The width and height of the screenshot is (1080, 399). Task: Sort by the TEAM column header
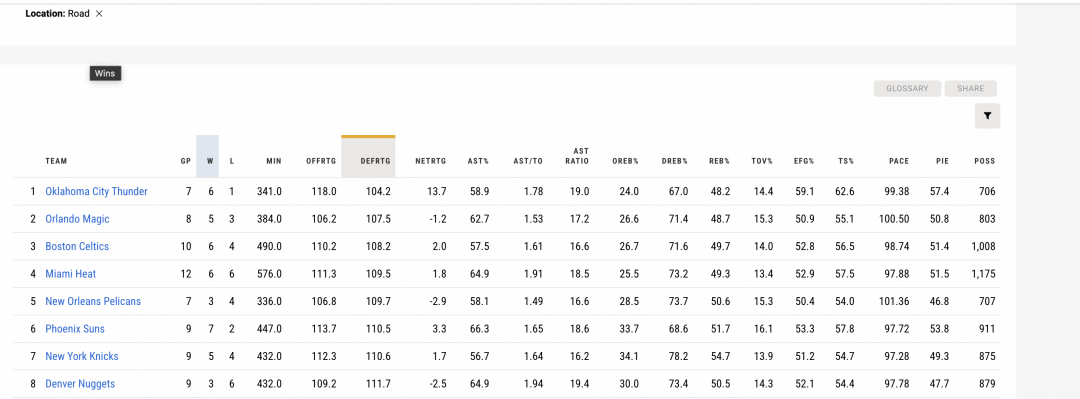(56, 161)
